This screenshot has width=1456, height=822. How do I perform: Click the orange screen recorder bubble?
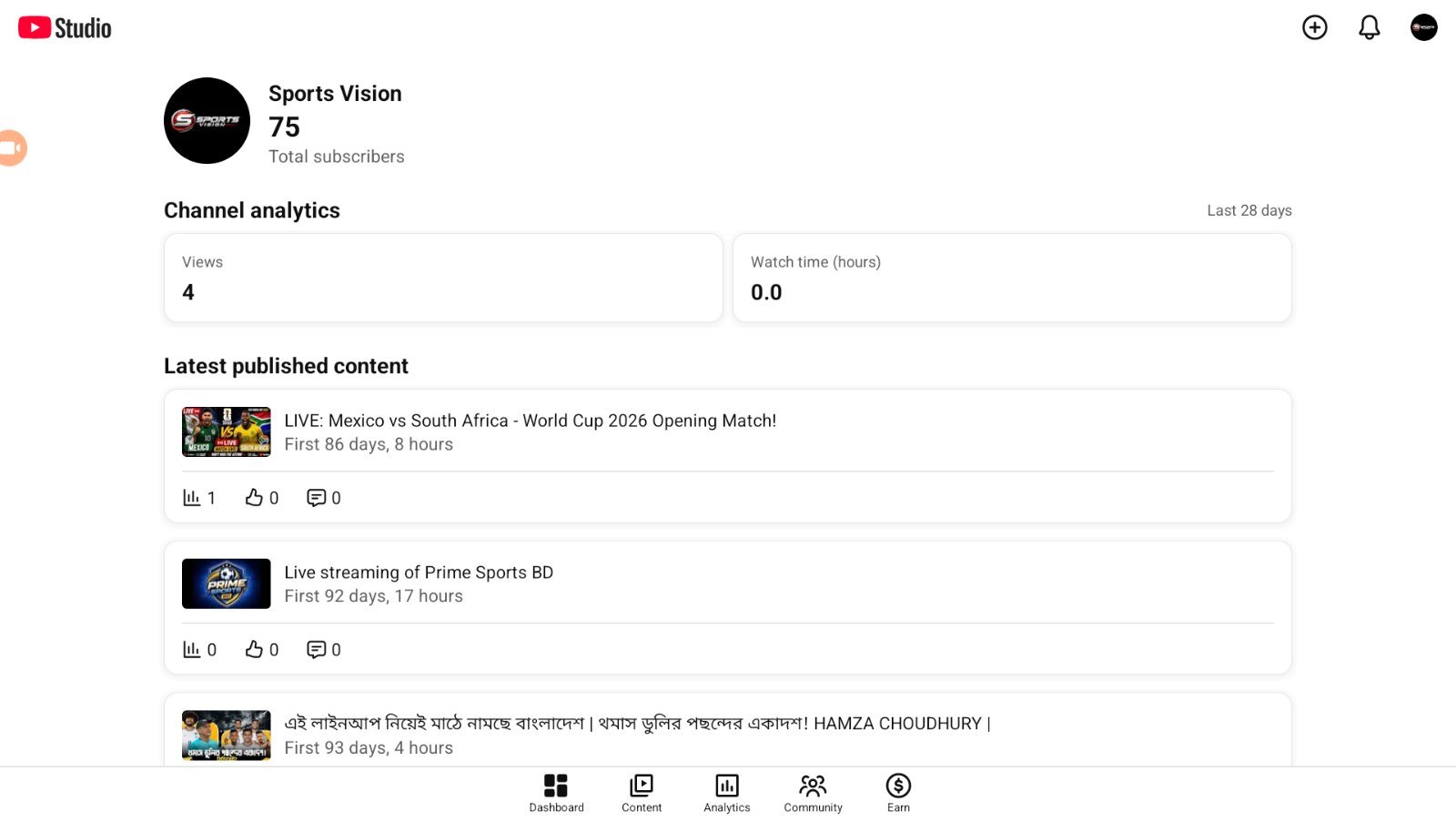pos(12,147)
